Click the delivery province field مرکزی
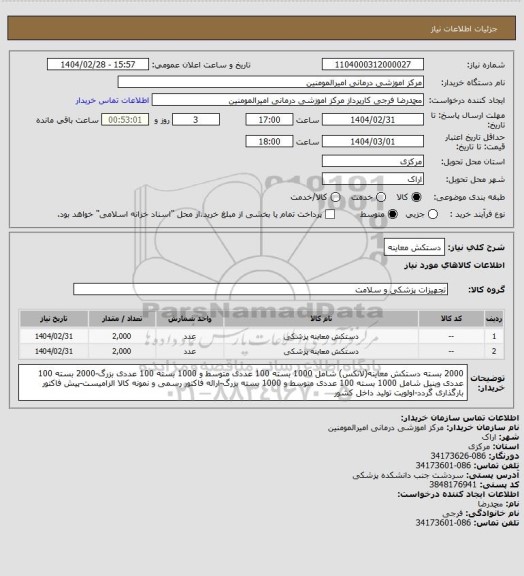The image size is (524, 576). click(x=373, y=161)
